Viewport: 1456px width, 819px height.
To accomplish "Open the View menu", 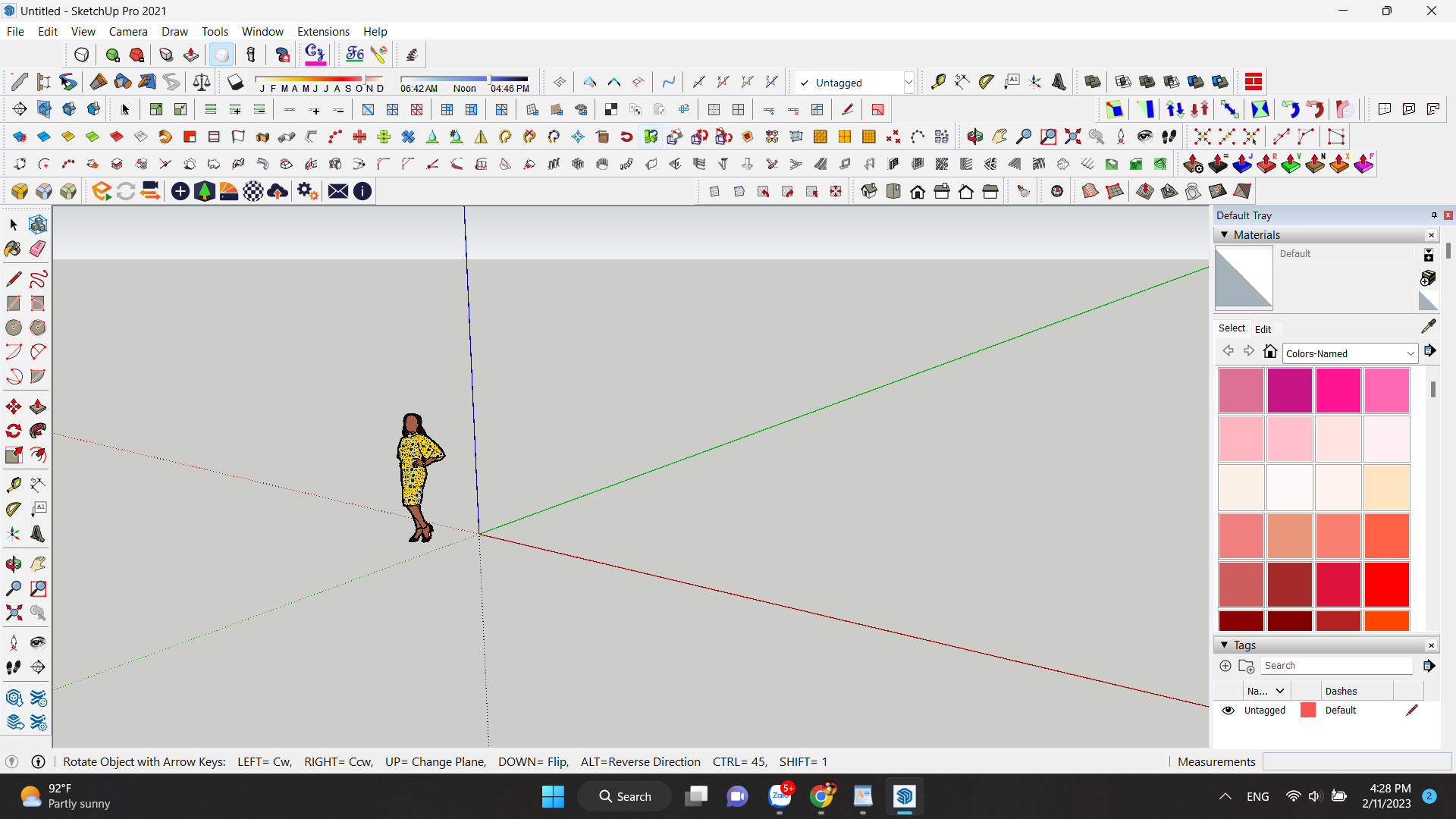I will pos(83,31).
